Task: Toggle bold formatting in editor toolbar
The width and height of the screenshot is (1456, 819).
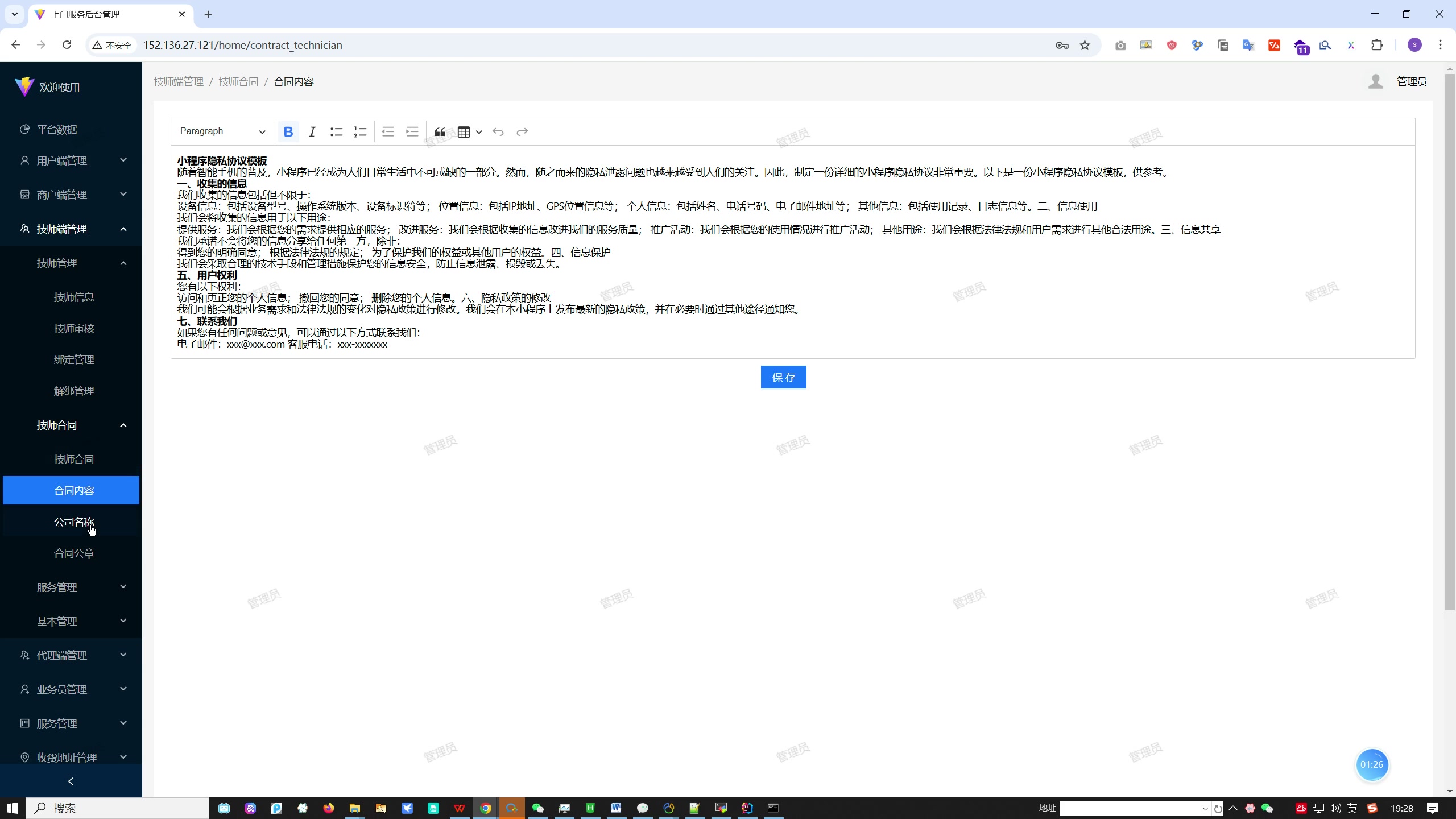Action: [x=288, y=132]
